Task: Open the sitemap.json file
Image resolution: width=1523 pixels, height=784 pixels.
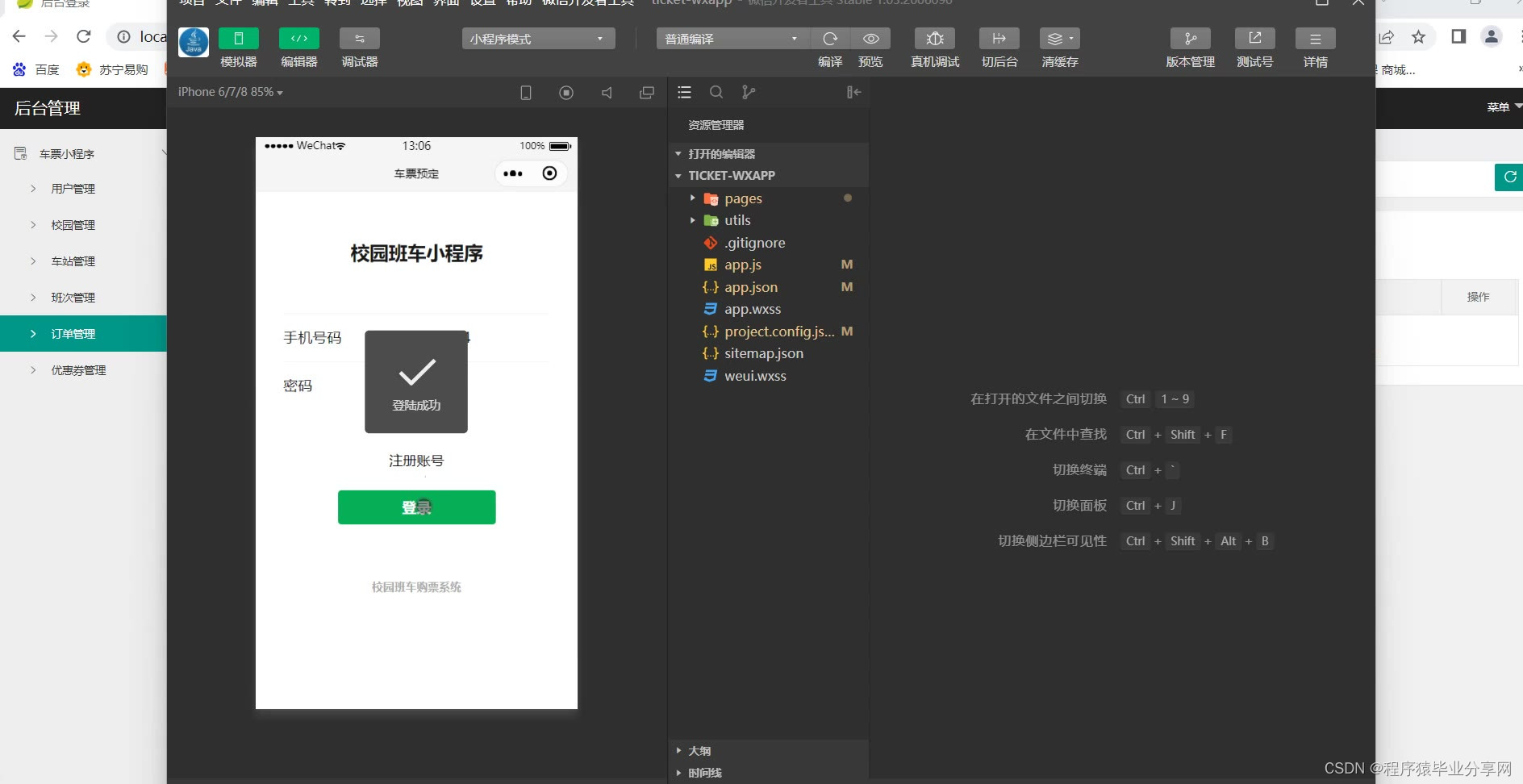Action: pyautogui.click(x=769, y=353)
